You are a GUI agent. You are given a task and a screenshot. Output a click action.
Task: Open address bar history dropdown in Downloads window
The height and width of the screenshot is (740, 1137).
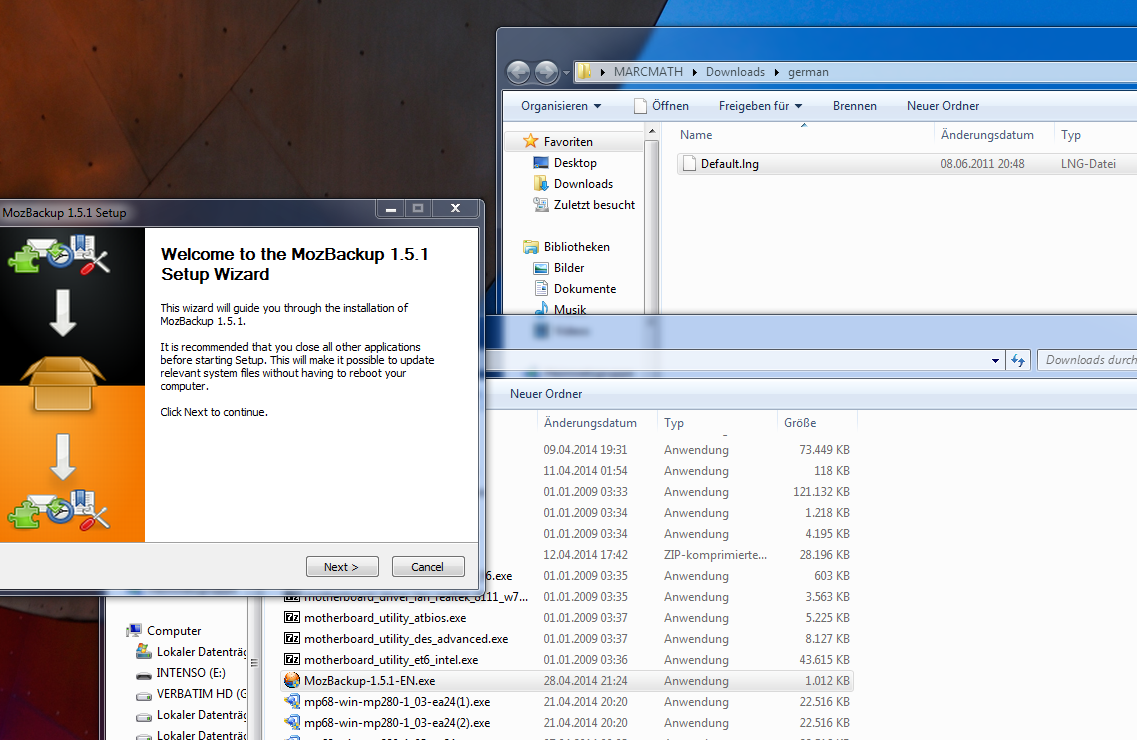[995, 360]
